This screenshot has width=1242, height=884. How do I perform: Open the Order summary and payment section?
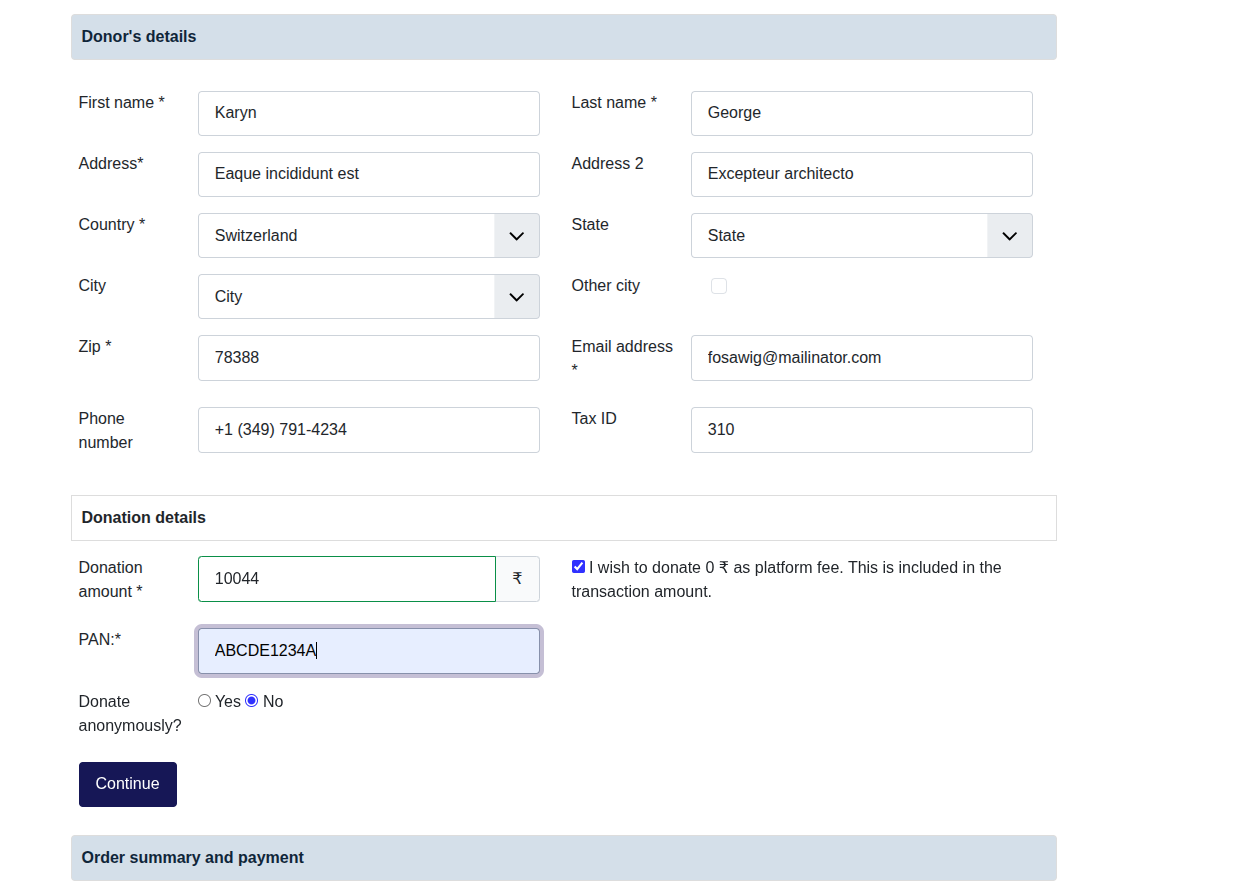(563, 858)
